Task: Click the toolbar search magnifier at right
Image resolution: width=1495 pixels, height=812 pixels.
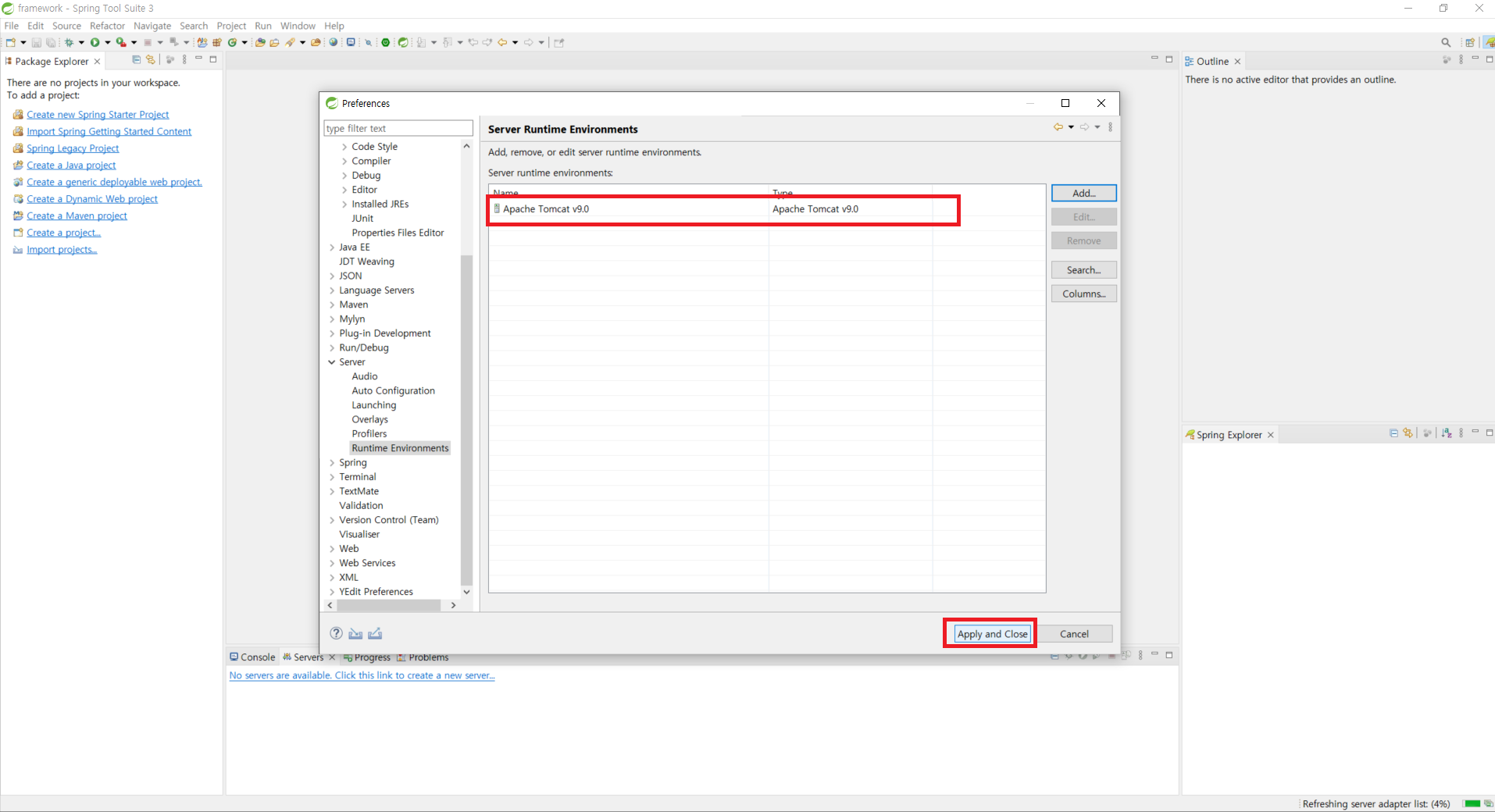Action: click(x=1446, y=42)
